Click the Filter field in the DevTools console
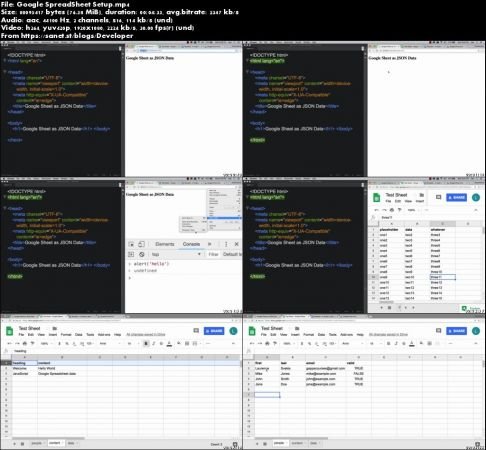The image size is (486, 450). [x=213, y=254]
